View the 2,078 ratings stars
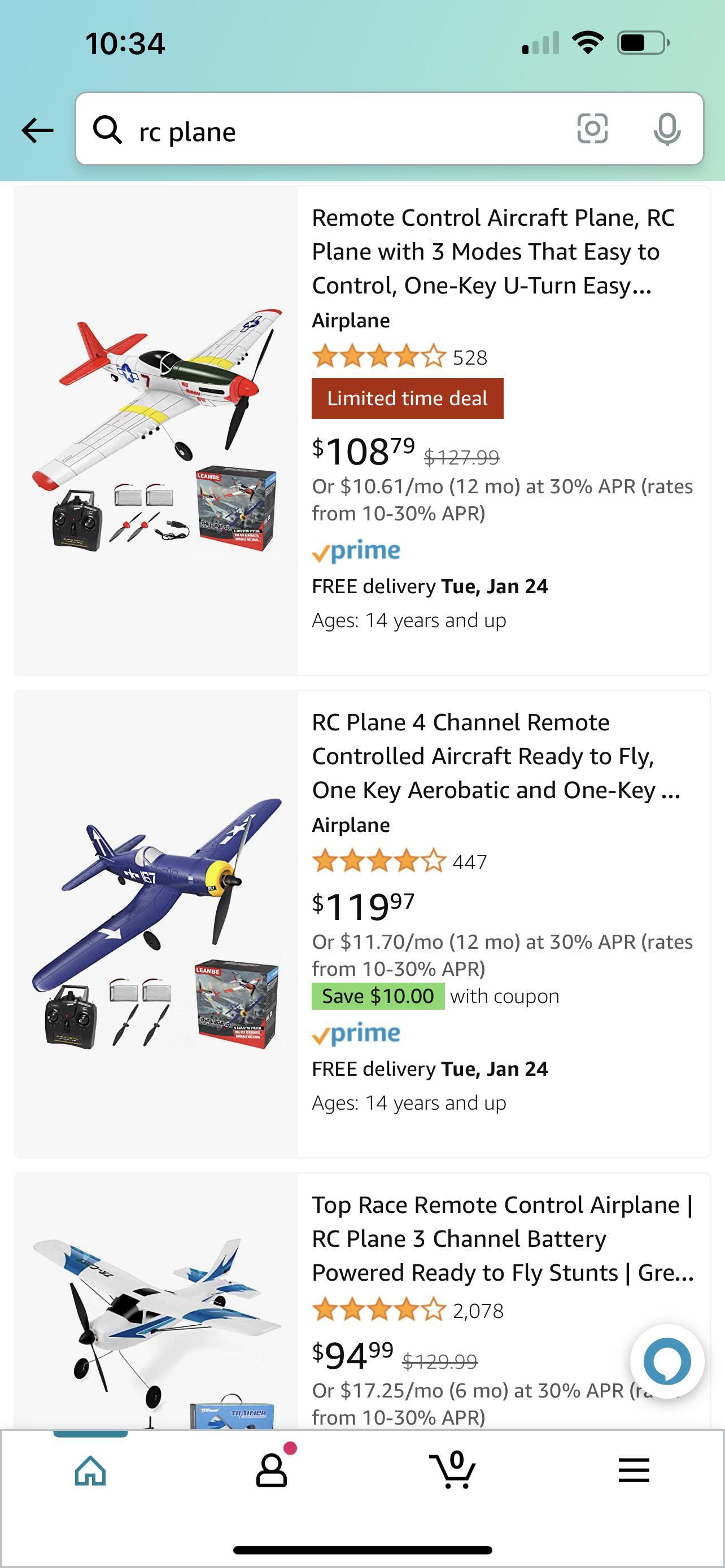 pyautogui.click(x=379, y=1311)
